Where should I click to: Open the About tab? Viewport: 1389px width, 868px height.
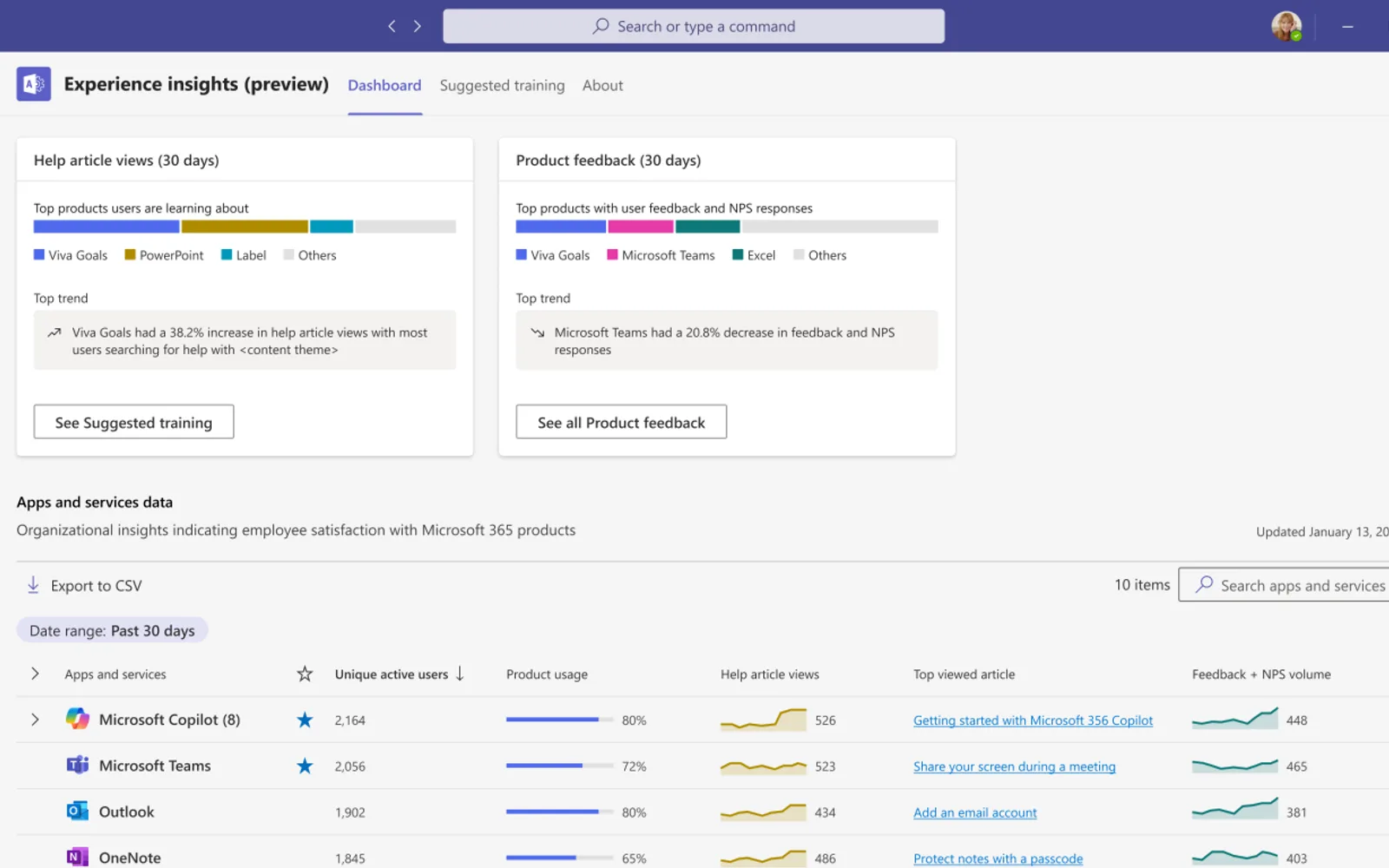tap(602, 85)
